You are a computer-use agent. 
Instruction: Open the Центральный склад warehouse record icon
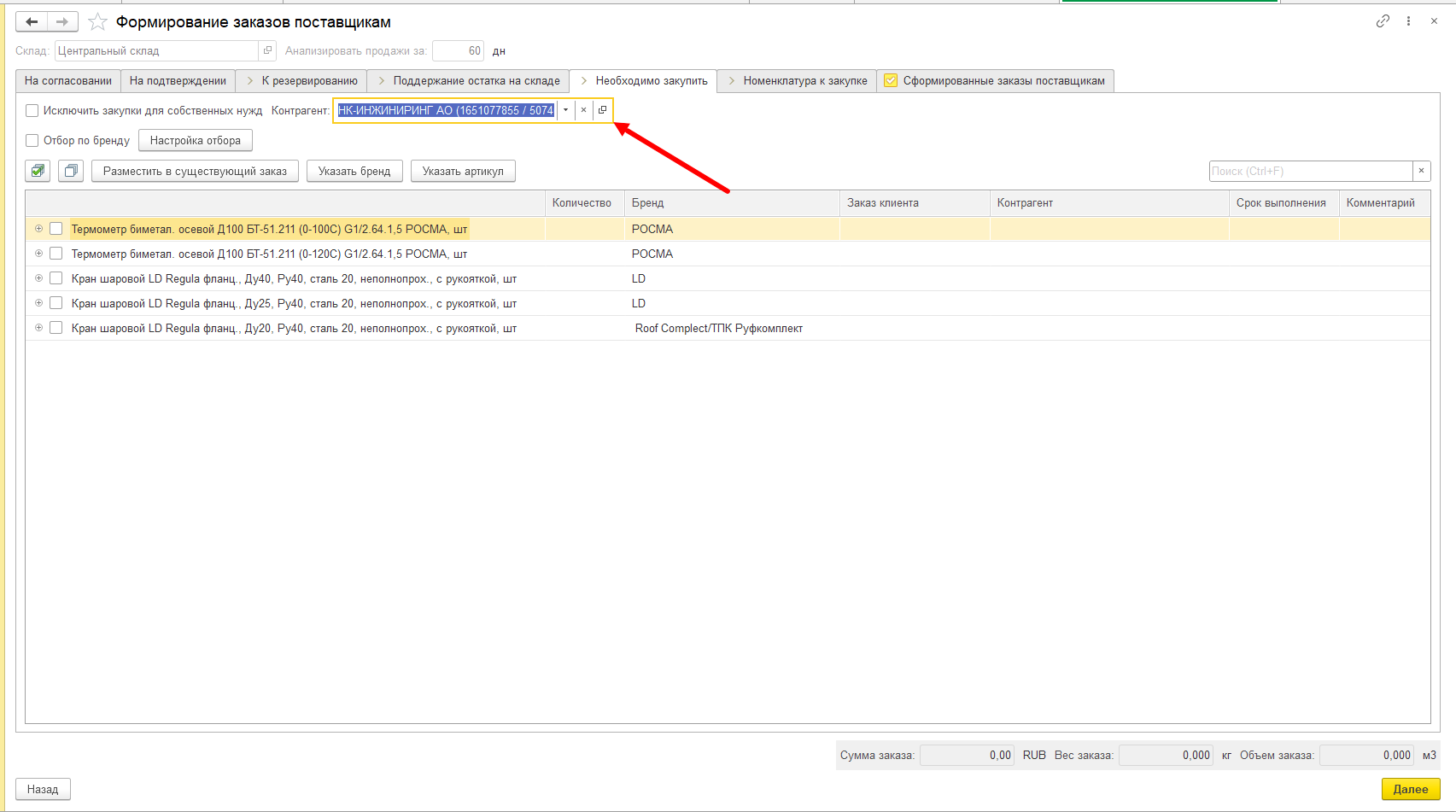[267, 50]
